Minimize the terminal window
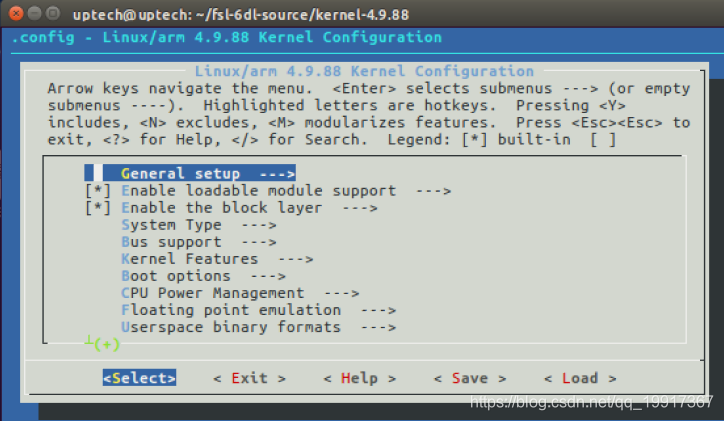The image size is (724, 421). [35, 13]
